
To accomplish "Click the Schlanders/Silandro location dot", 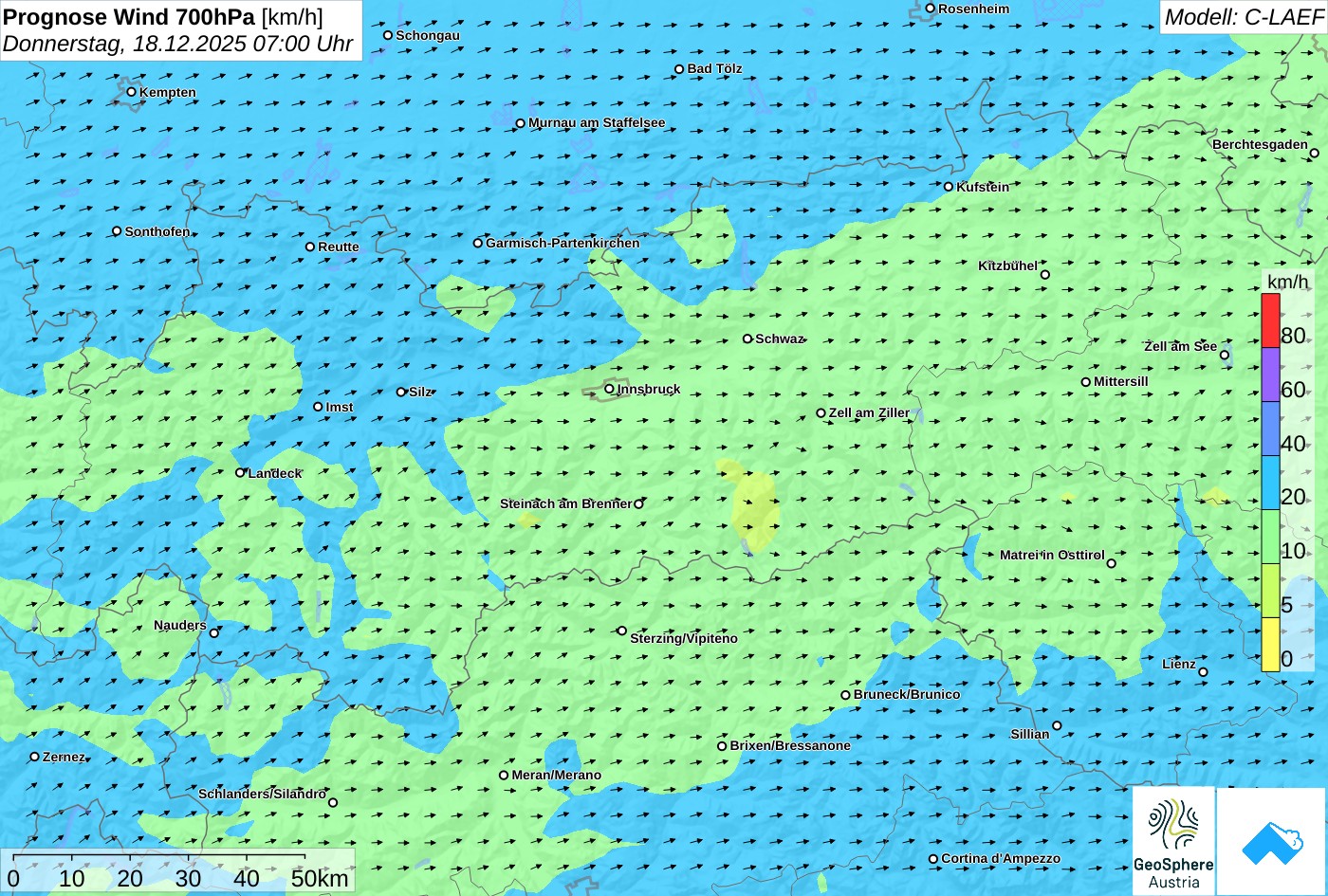I will pyautogui.click(x=333, y=803).
